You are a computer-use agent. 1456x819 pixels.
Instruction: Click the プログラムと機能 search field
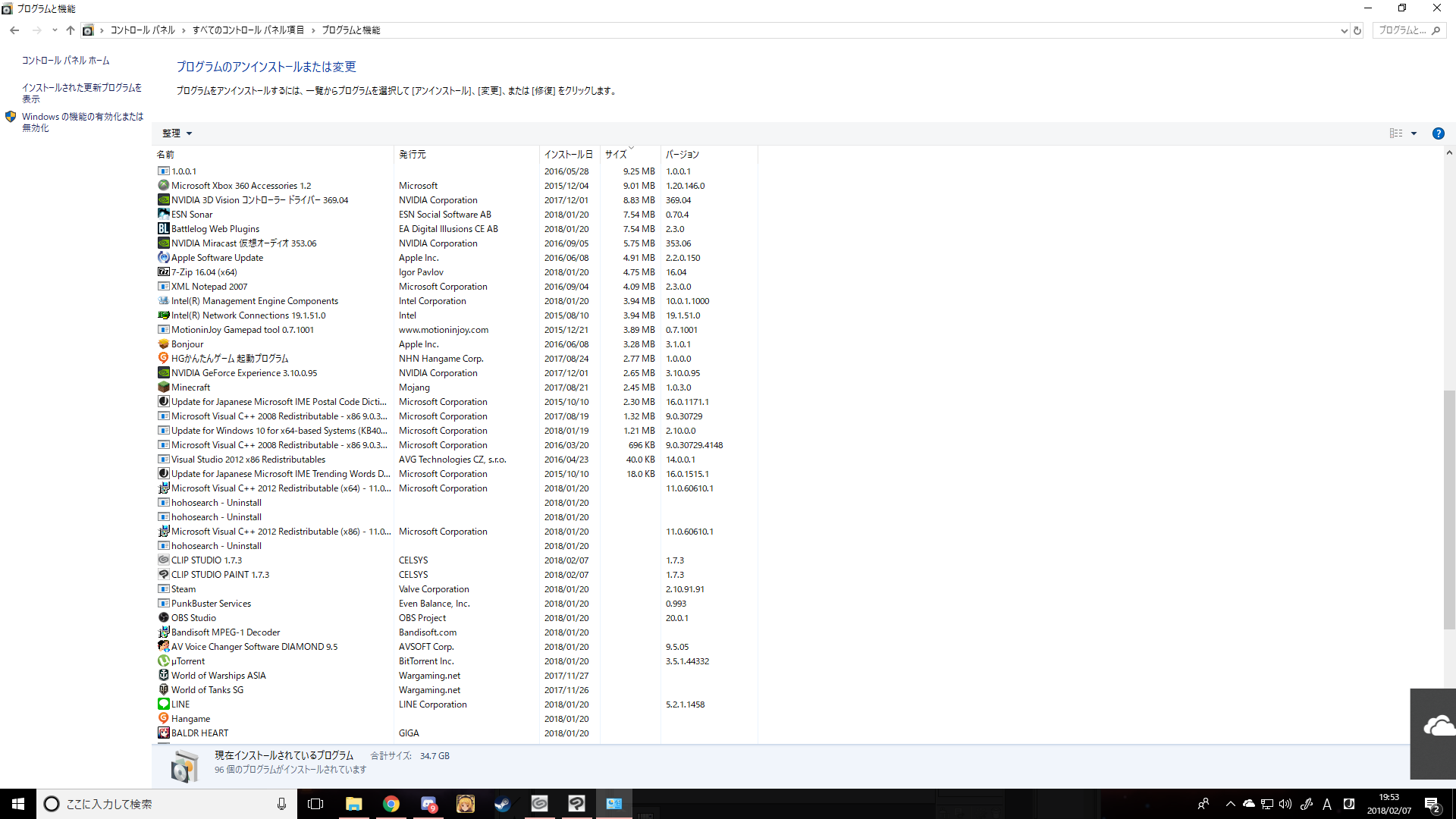(1401, 30)
